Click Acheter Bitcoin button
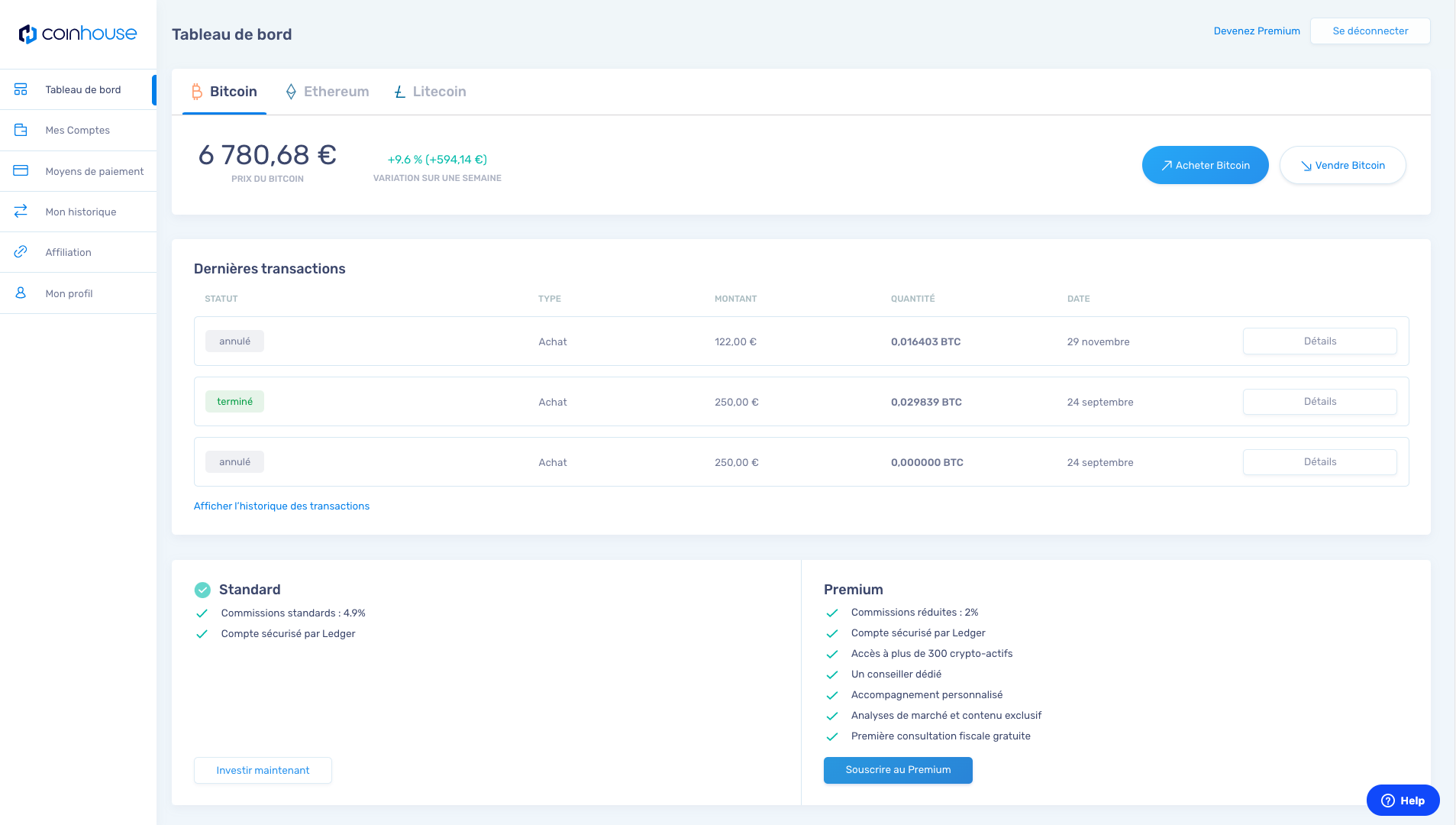 1205,165
